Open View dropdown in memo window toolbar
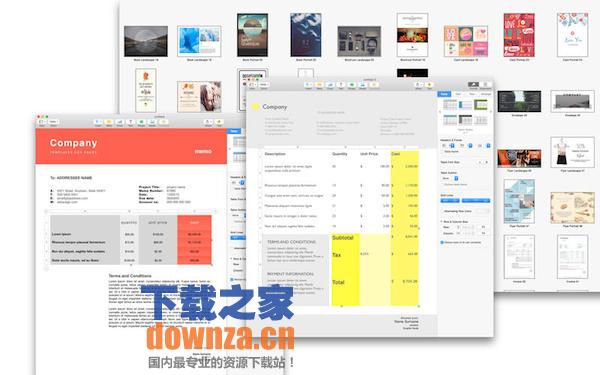 42,122
